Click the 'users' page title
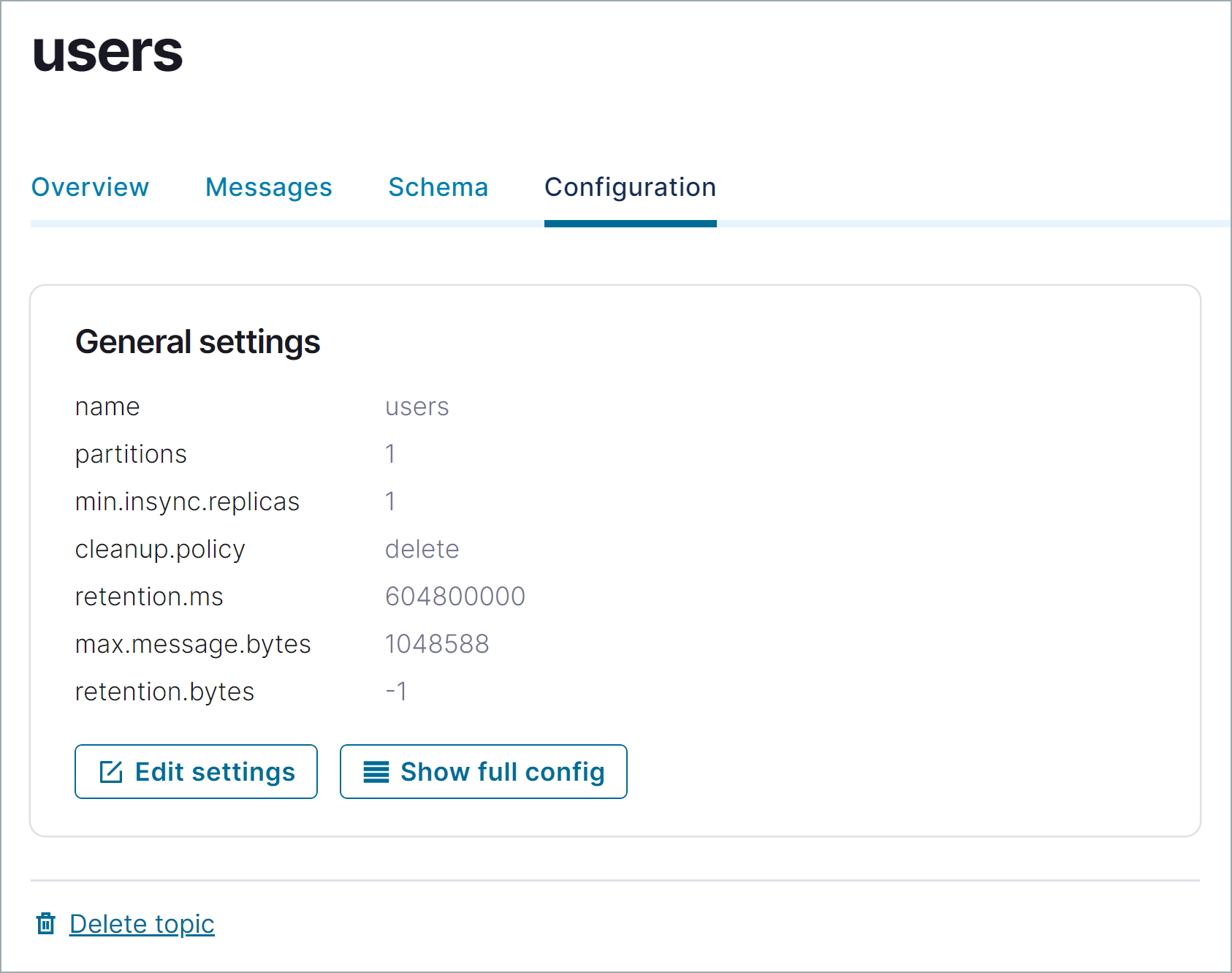Screen dimensions: 1232x973 [x=107, y=53]
